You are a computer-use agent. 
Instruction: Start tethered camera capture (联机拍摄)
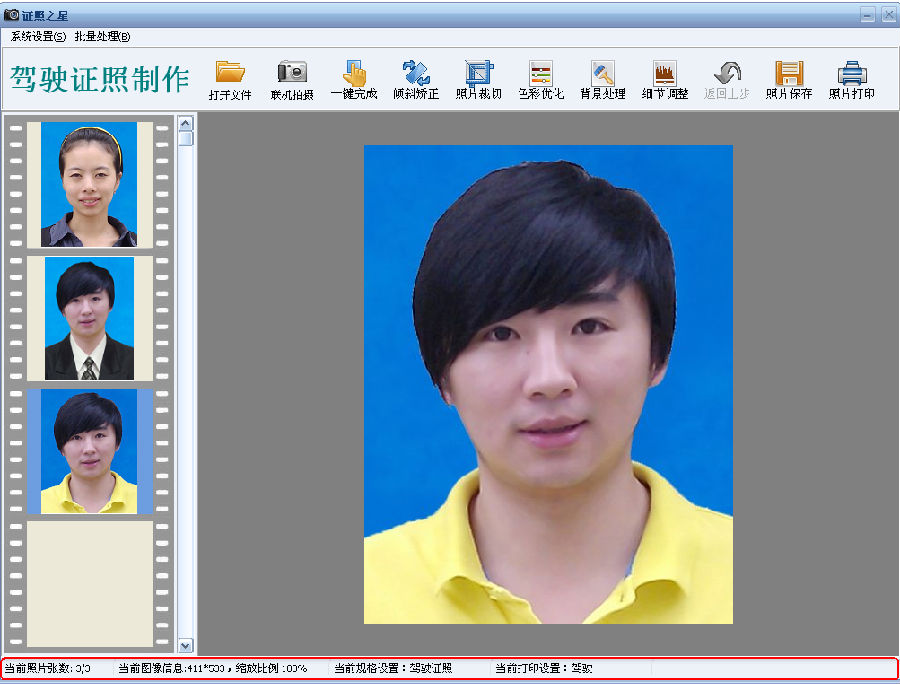click(292, 73)
